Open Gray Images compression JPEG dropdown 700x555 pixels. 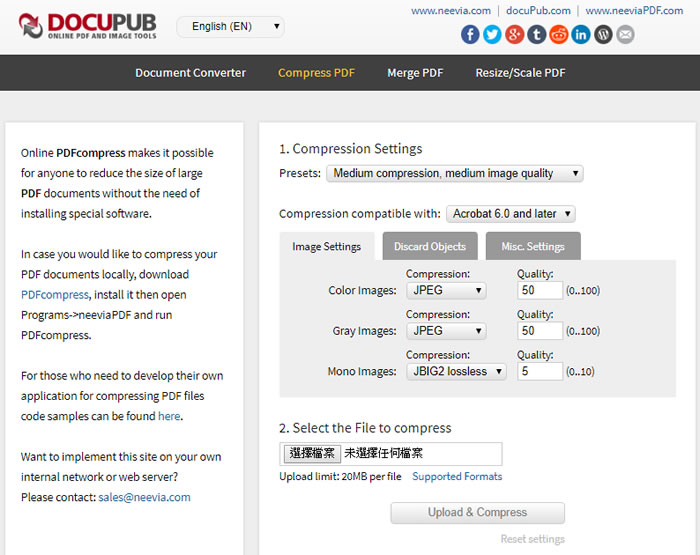coord(446,331)
